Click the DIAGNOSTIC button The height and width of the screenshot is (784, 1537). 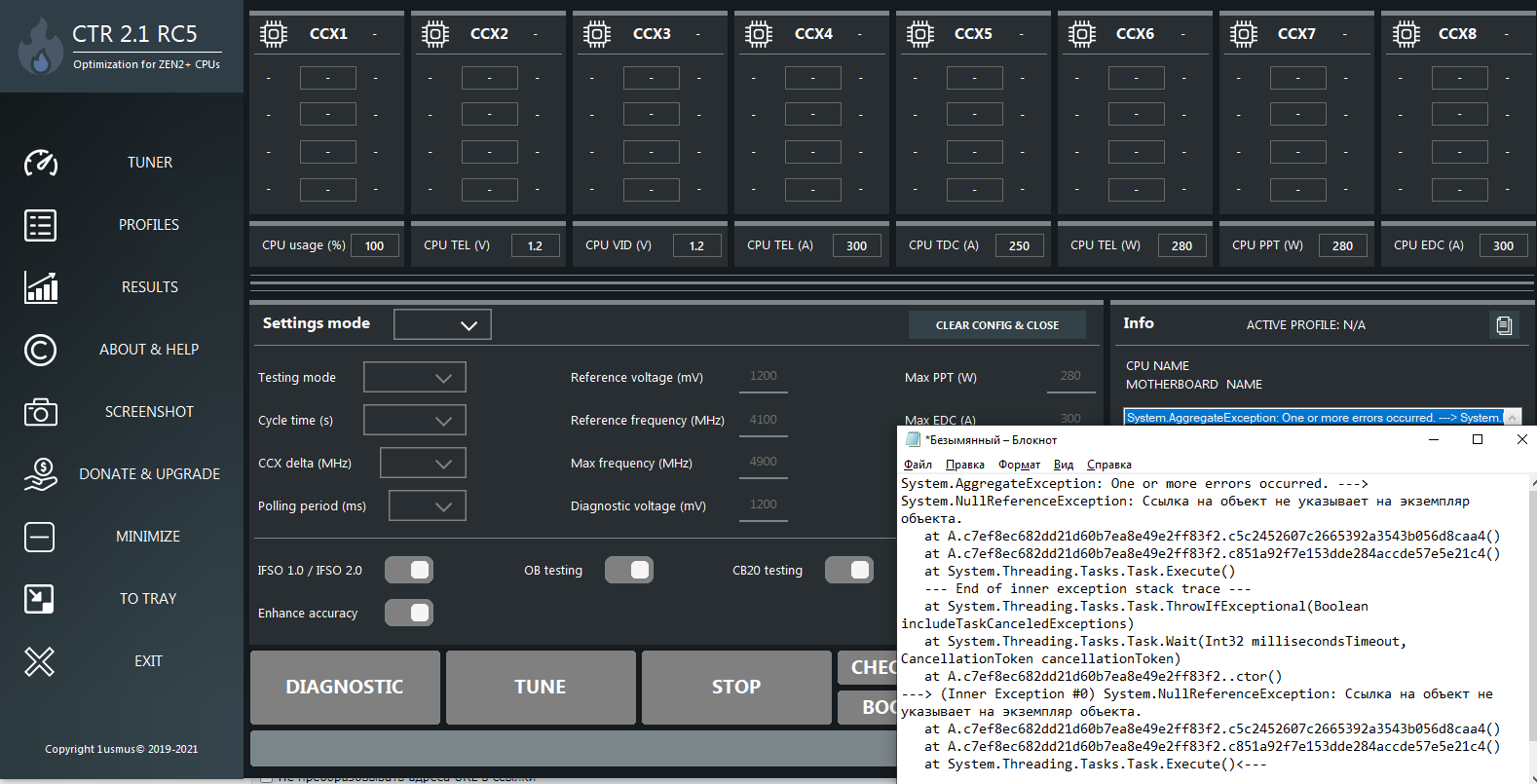(x=345, y=688)
